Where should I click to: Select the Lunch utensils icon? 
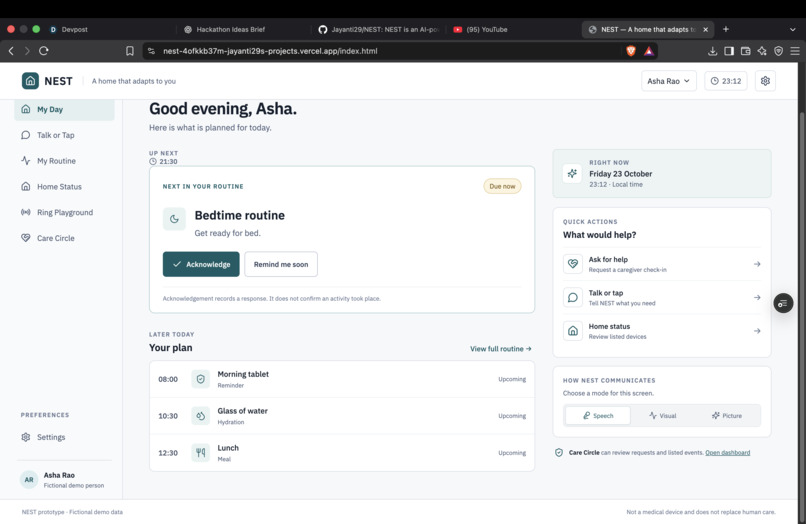coord(200,453)
